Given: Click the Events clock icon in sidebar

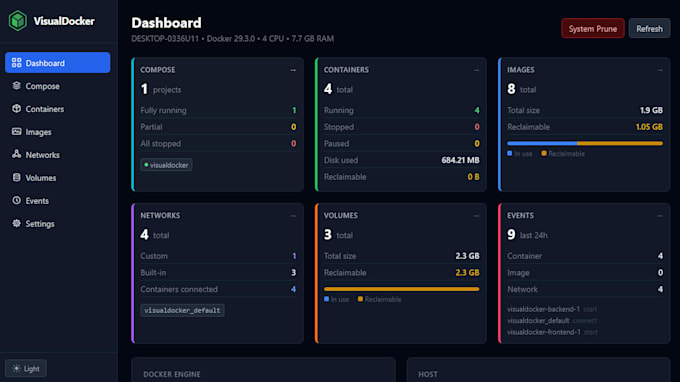Looking at the screenshot, I should [16, 200].
